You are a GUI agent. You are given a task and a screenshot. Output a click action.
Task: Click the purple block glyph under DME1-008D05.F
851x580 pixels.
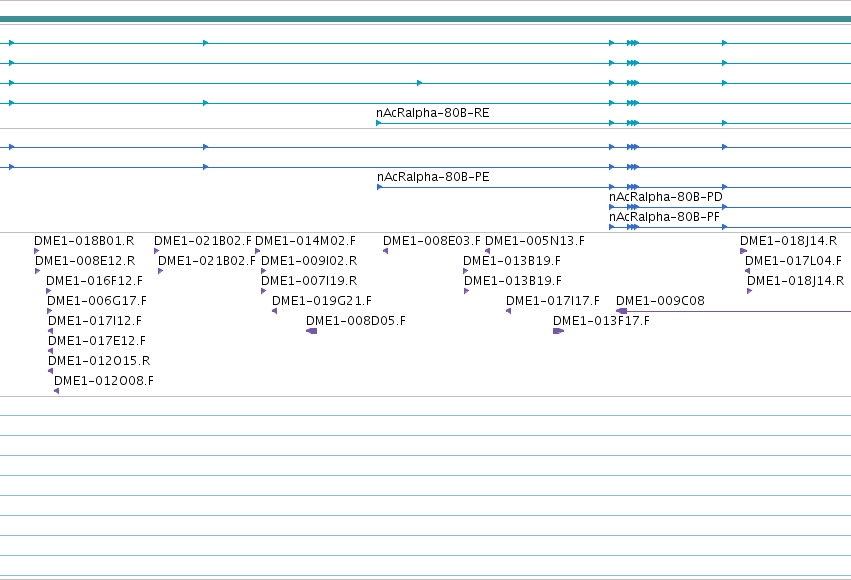click(312, 331)
